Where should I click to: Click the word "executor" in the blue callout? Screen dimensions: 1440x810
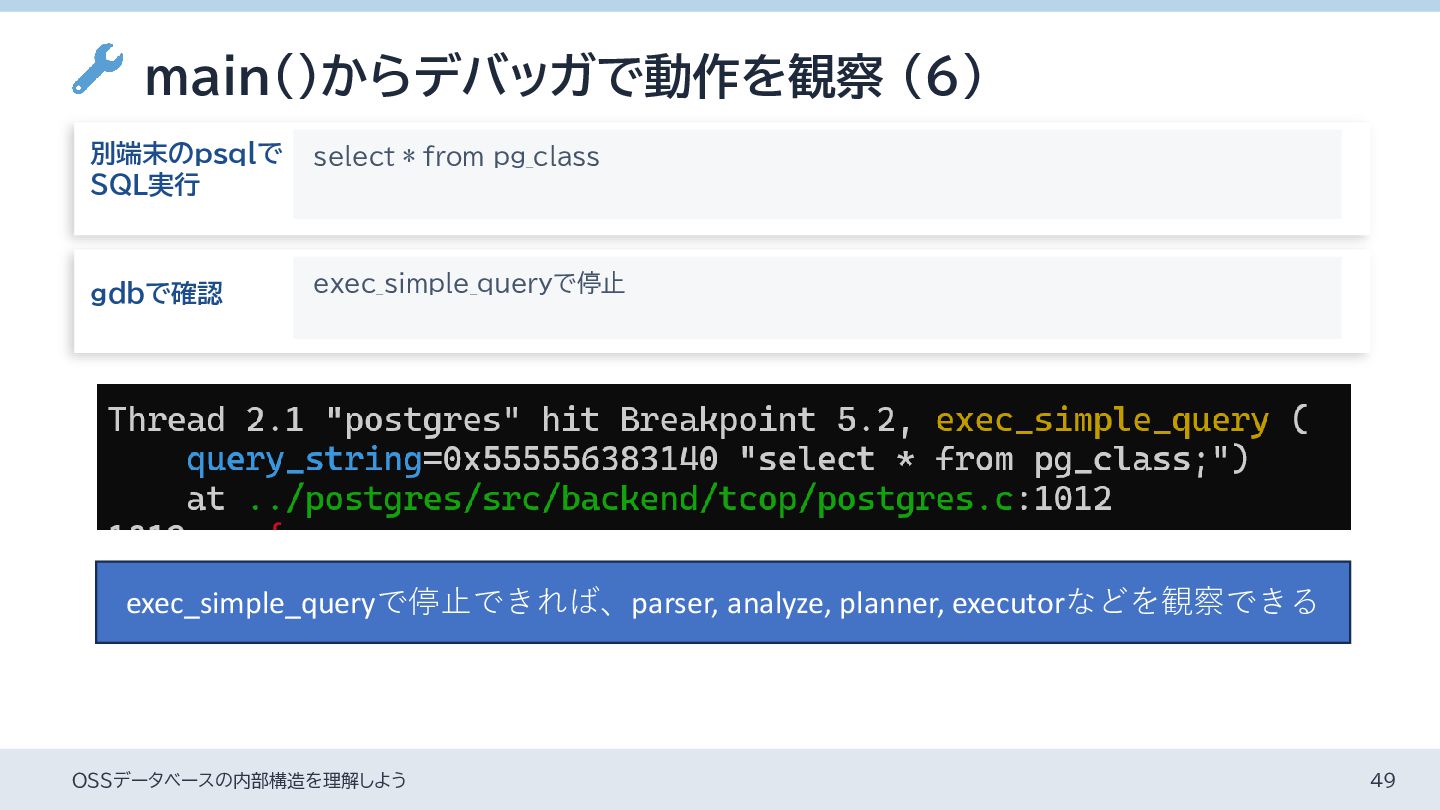click(x=1007, y=603)
